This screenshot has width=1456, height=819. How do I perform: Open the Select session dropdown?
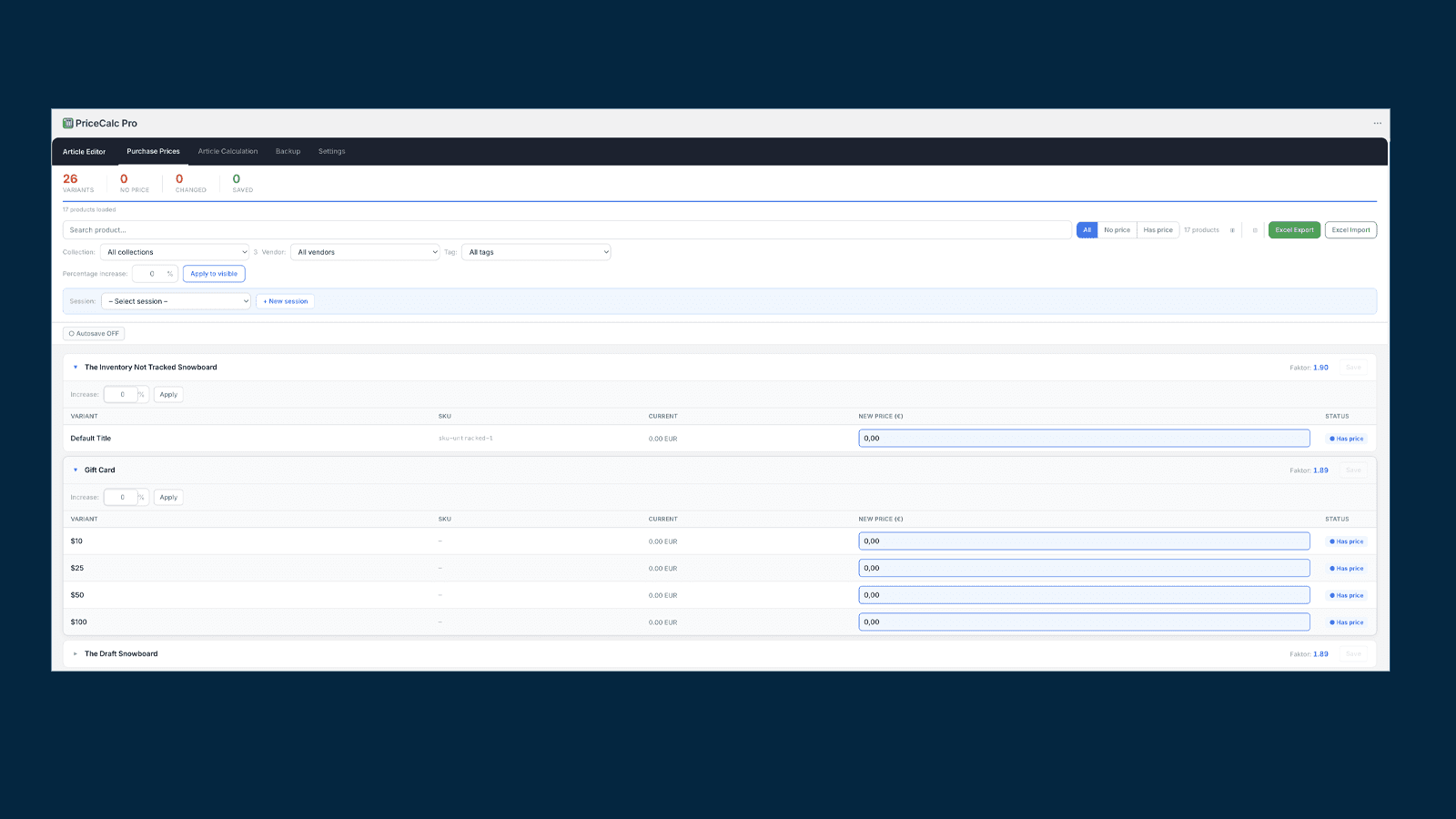tap(176, 301)
